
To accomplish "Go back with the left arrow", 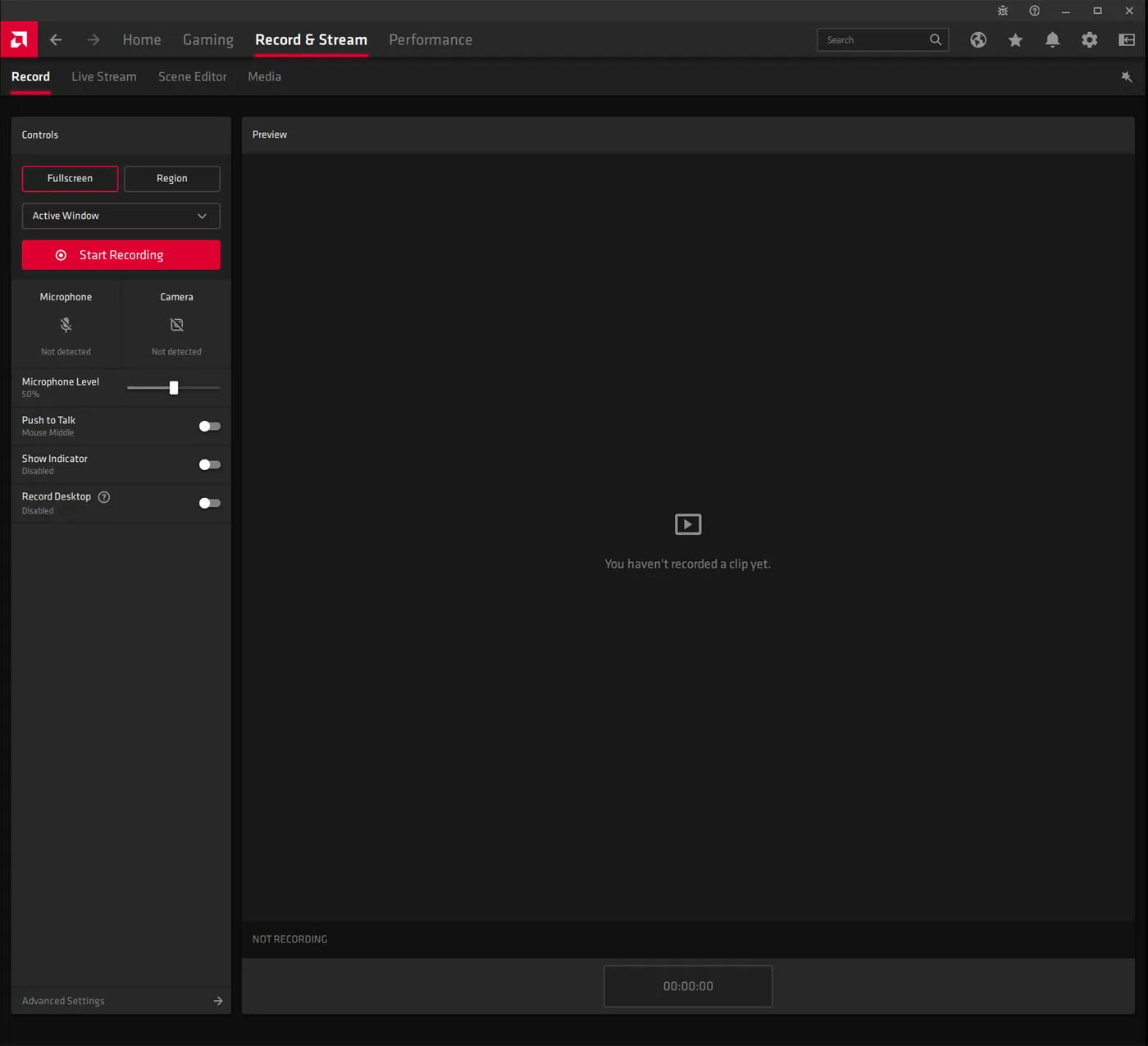I will (56, 39).
